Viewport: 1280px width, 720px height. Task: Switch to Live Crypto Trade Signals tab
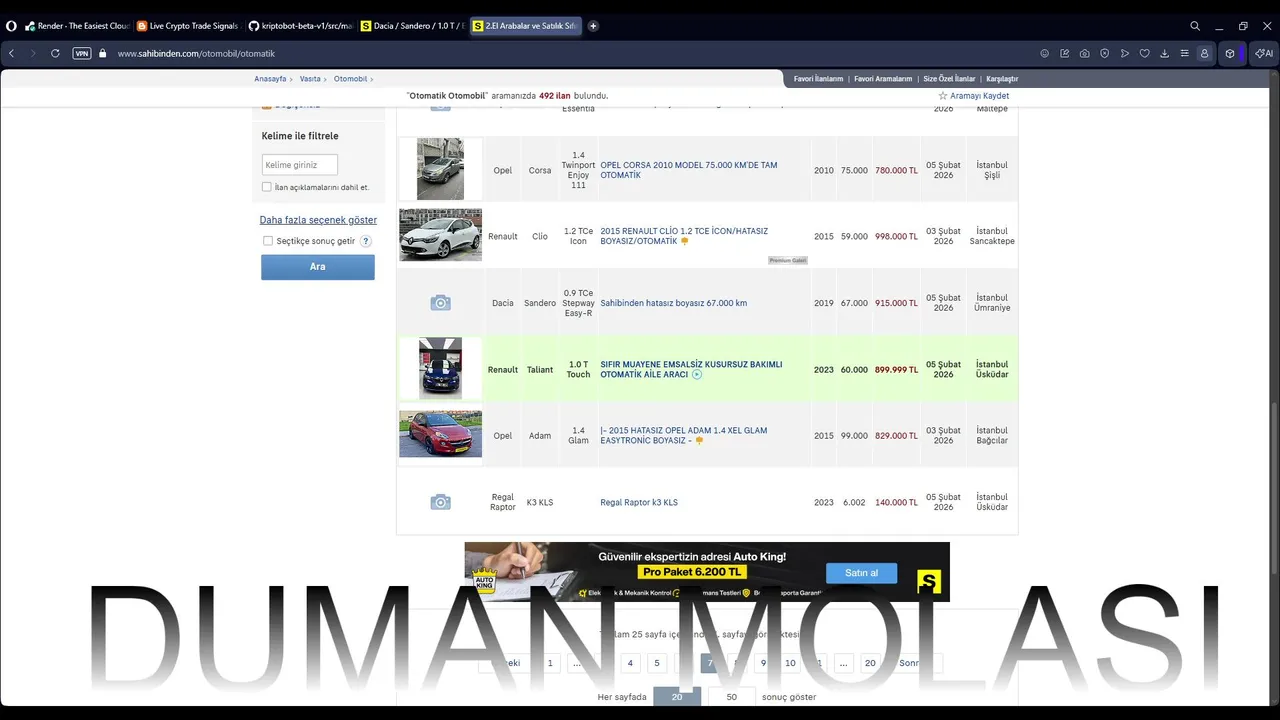pyautogui.click(x=187, y=26)
